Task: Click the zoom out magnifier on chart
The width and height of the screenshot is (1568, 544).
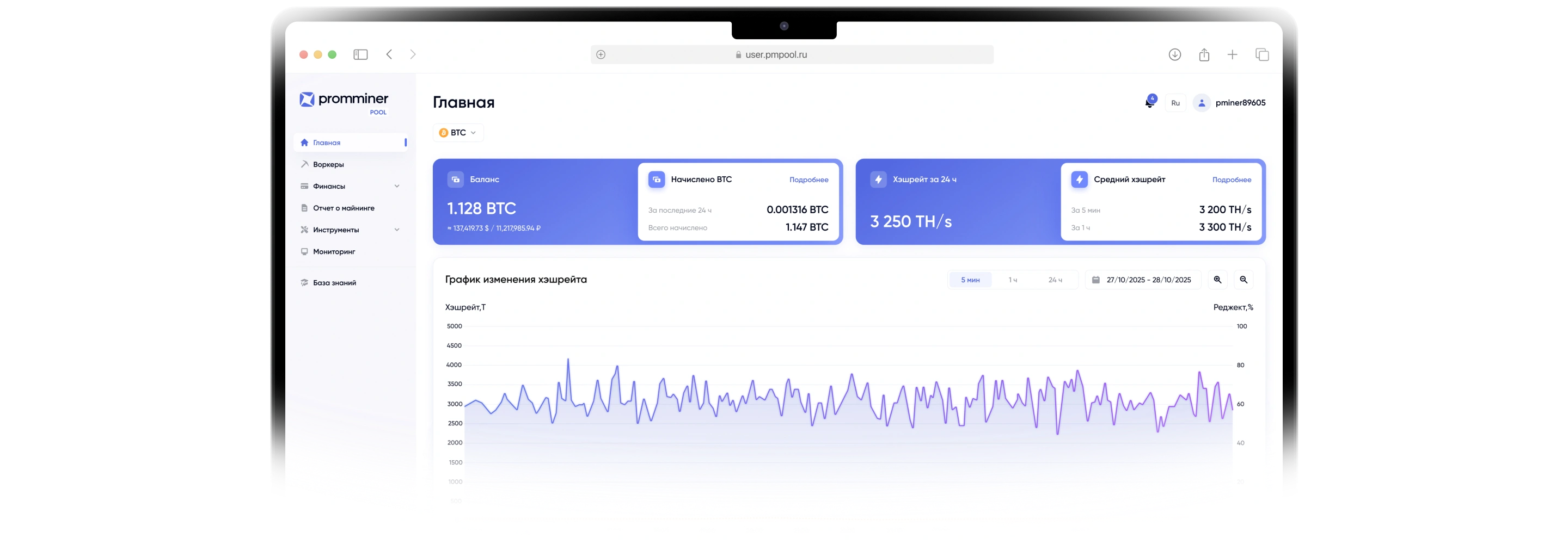Action: click(x=1244, y=280)
